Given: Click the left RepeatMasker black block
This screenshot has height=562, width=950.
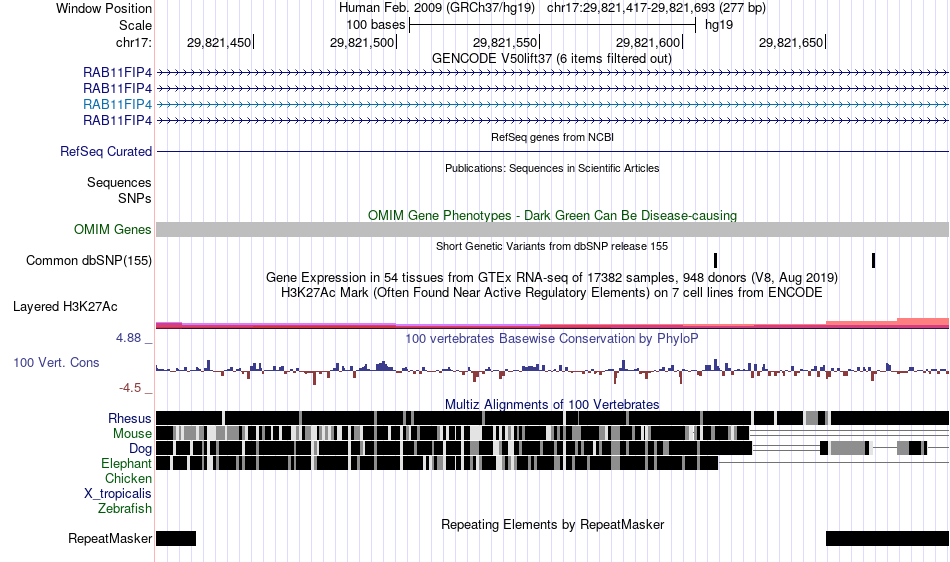Looking at the screenshot, I should tap(176, 538).
